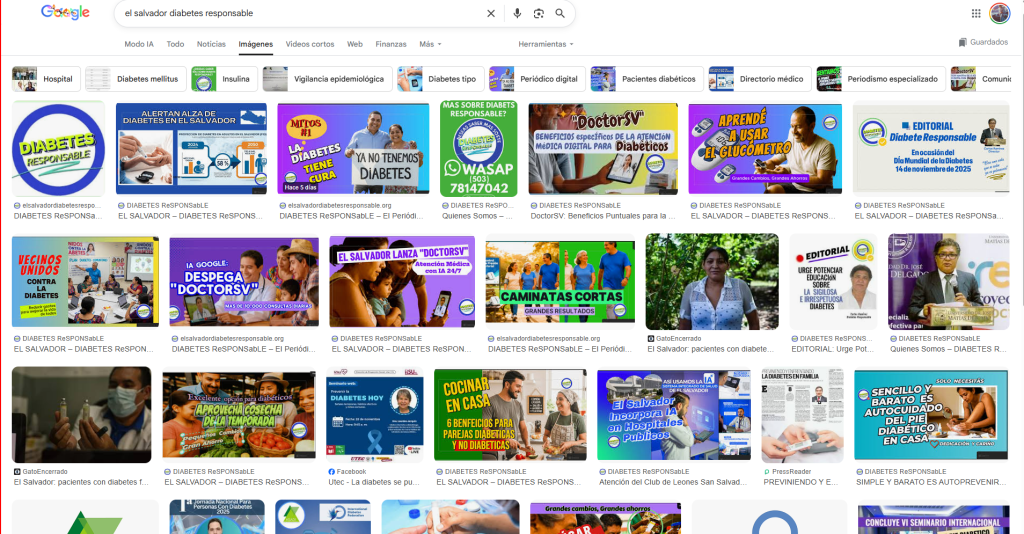Open the Cocinar en Casa image result

tap(510, 414)
